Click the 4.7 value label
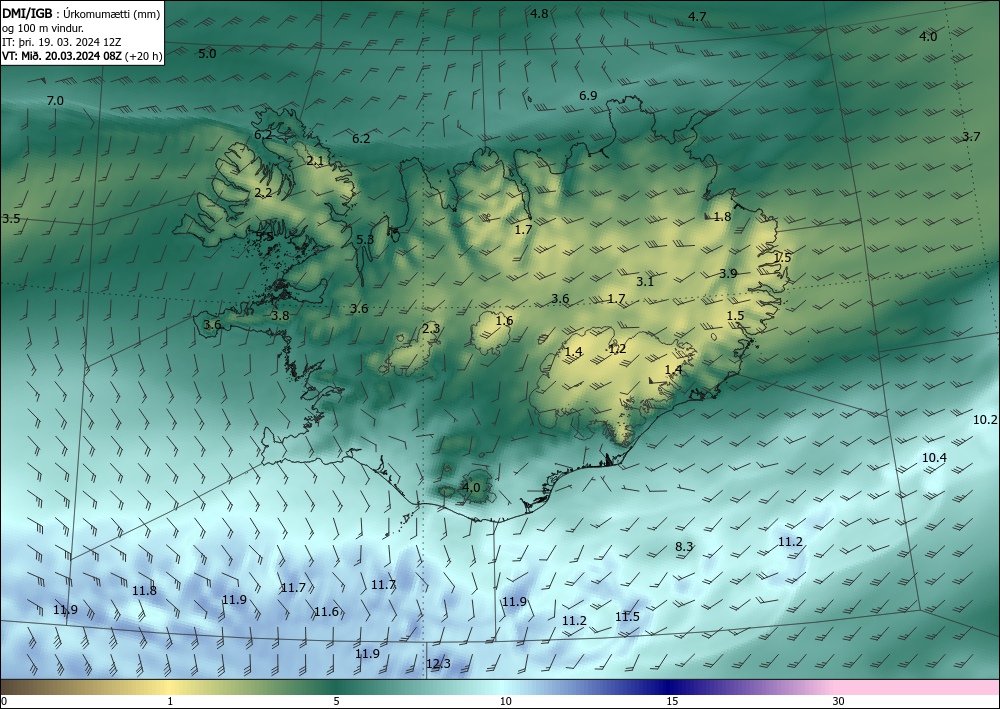Image resolution: width=1000 pixels, height=709 pixels. [x=697, y=17]
